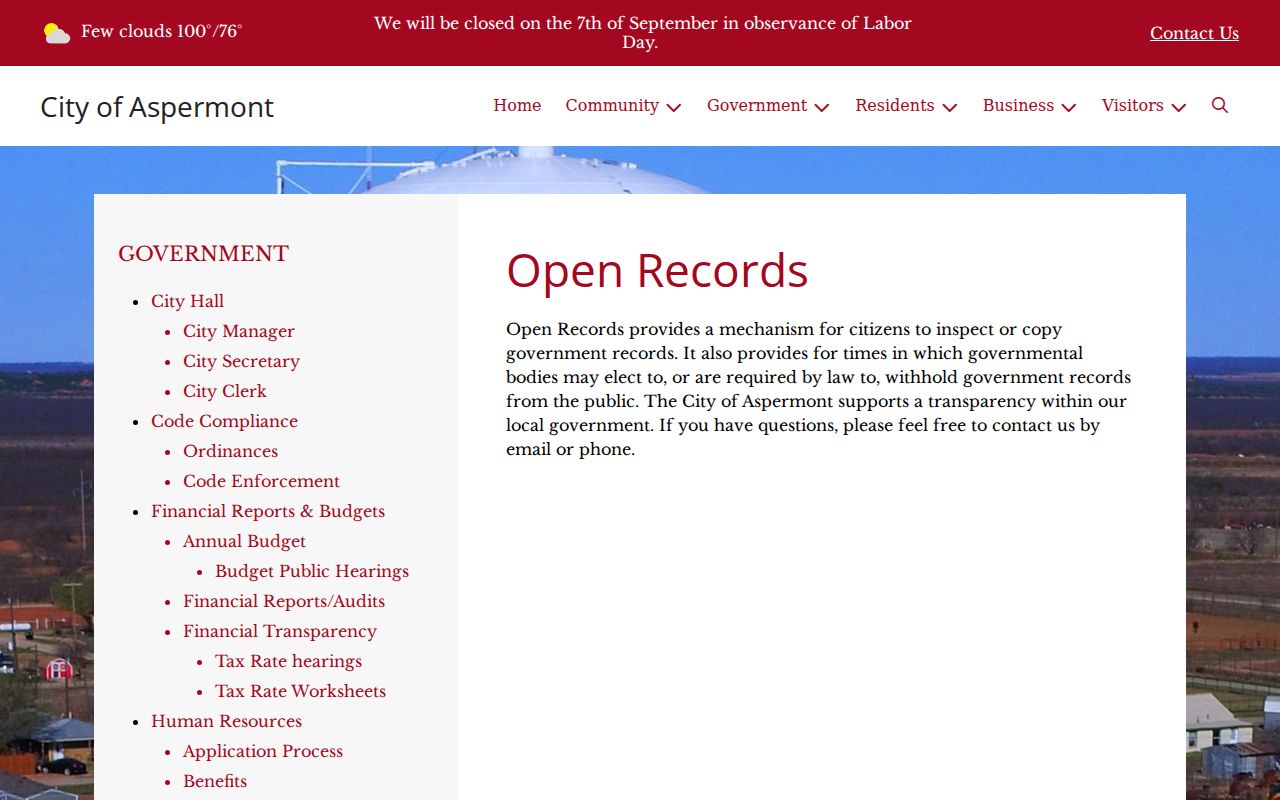
Task: Expand the Visitors menu chevron
Action: pyautogui.click(x=1179, y=107)
